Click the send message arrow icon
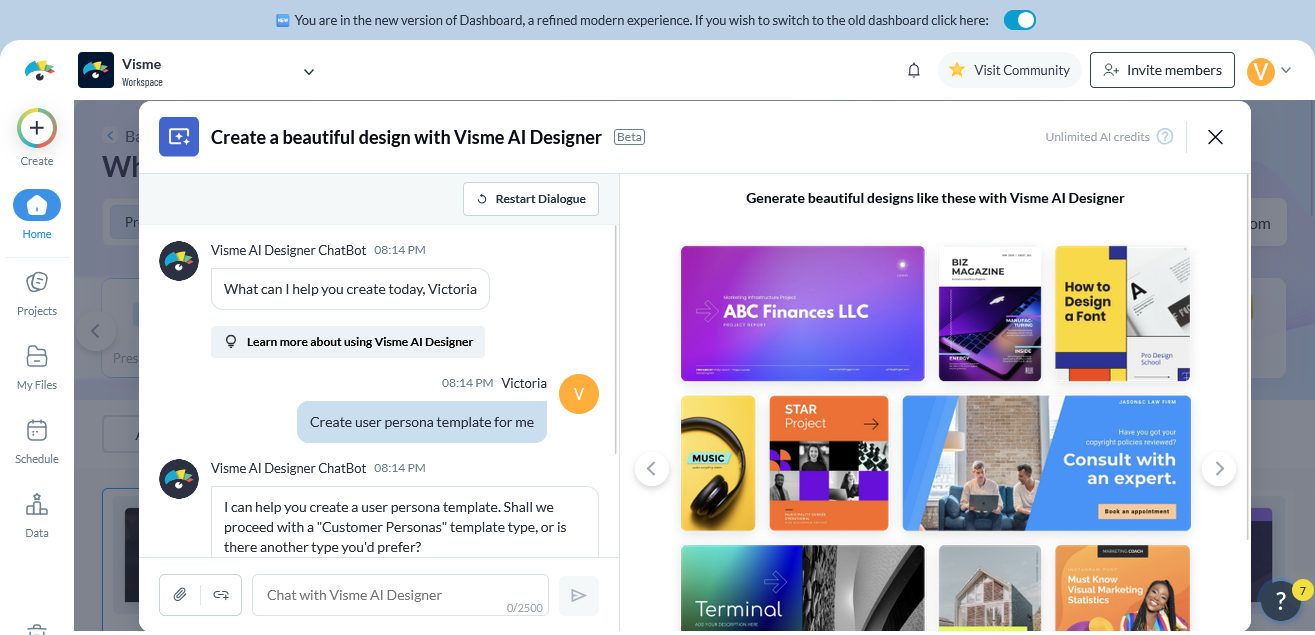 click(578, 594)
